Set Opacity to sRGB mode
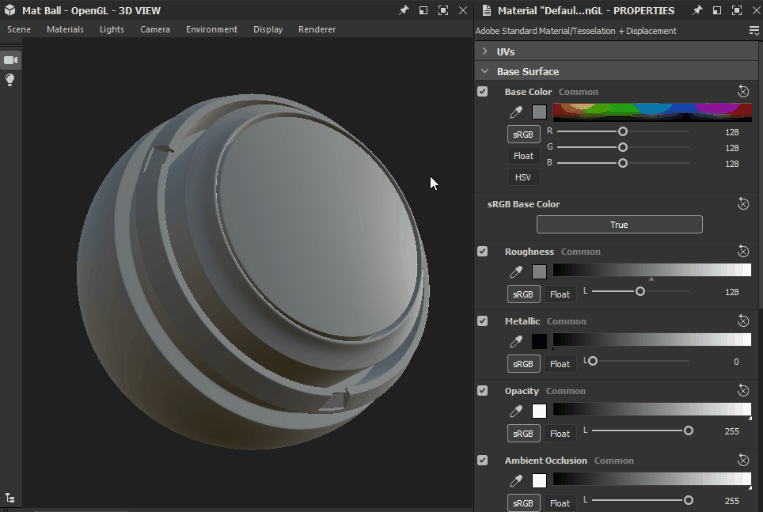 point(524,433)
